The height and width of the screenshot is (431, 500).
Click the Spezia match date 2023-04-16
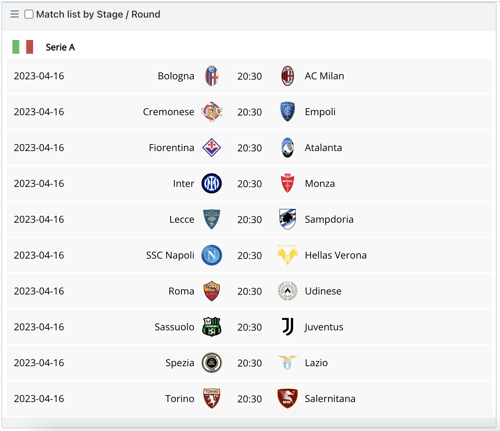(39, 363)
